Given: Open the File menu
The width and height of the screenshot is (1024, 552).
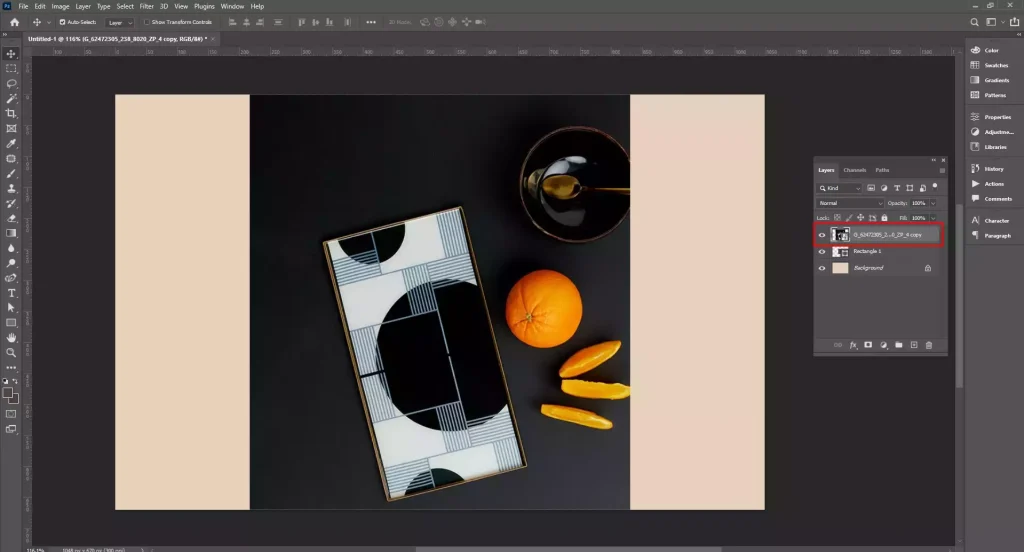Looking at the screenshot, I should pos(23,7).
